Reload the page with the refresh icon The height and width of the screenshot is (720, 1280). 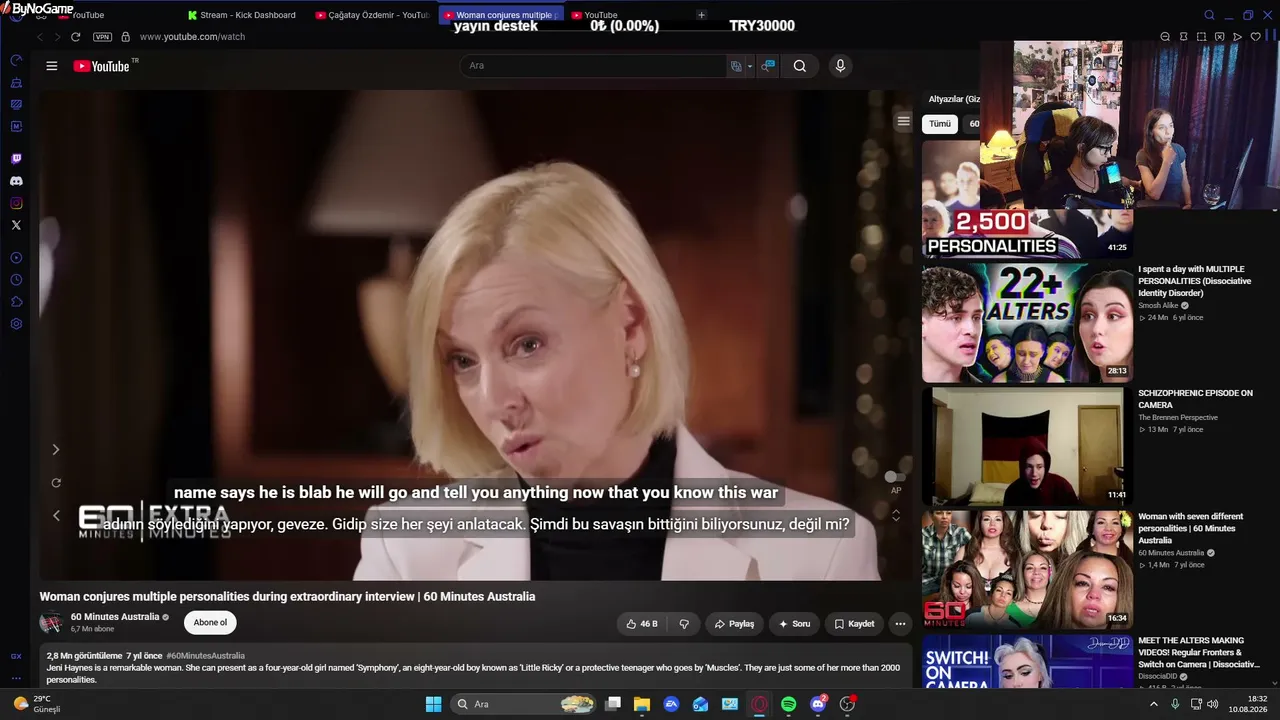[x=75, y=37]
